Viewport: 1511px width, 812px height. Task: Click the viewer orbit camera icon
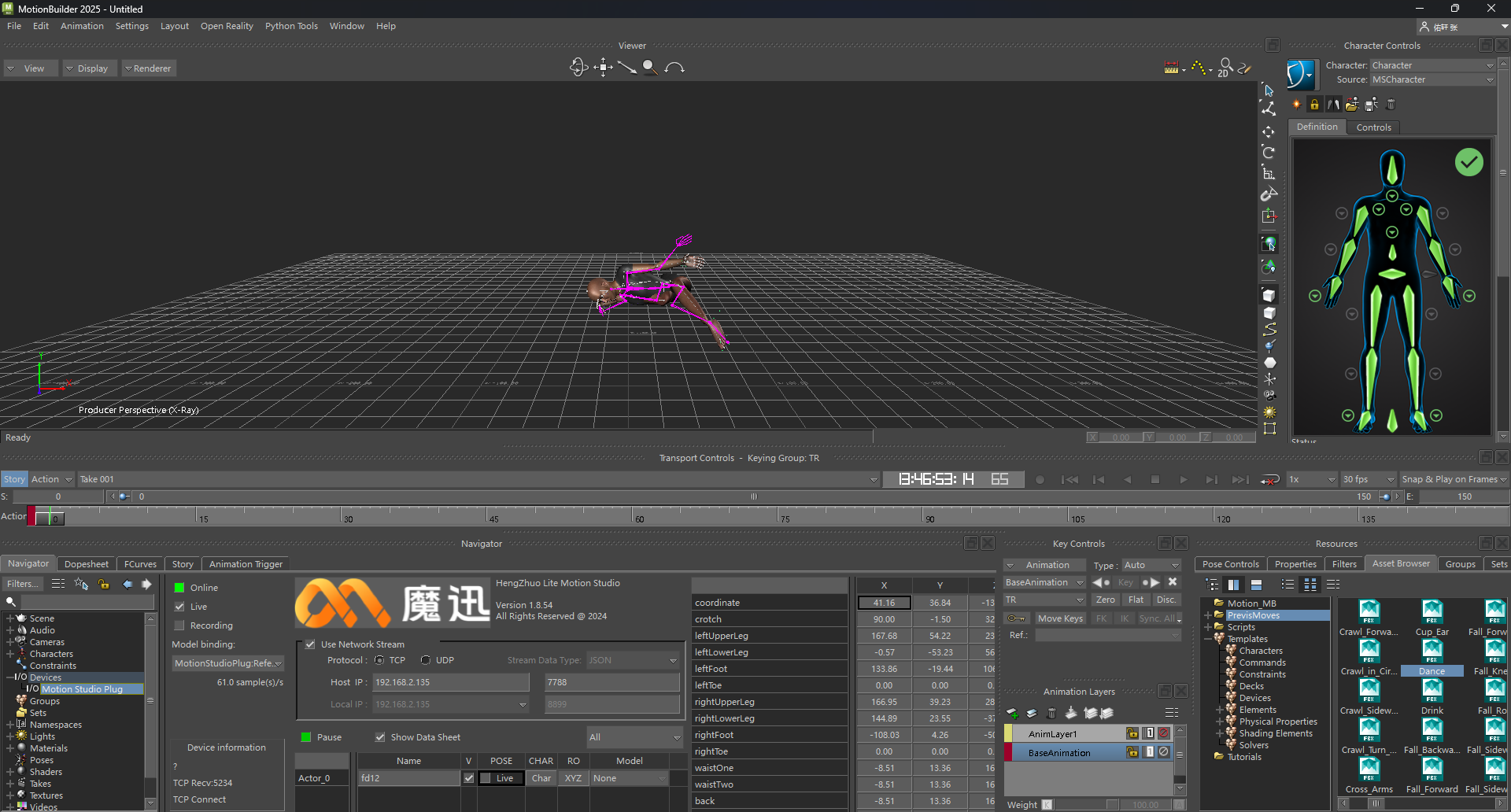pyautogui.click(x=578, y=68)
